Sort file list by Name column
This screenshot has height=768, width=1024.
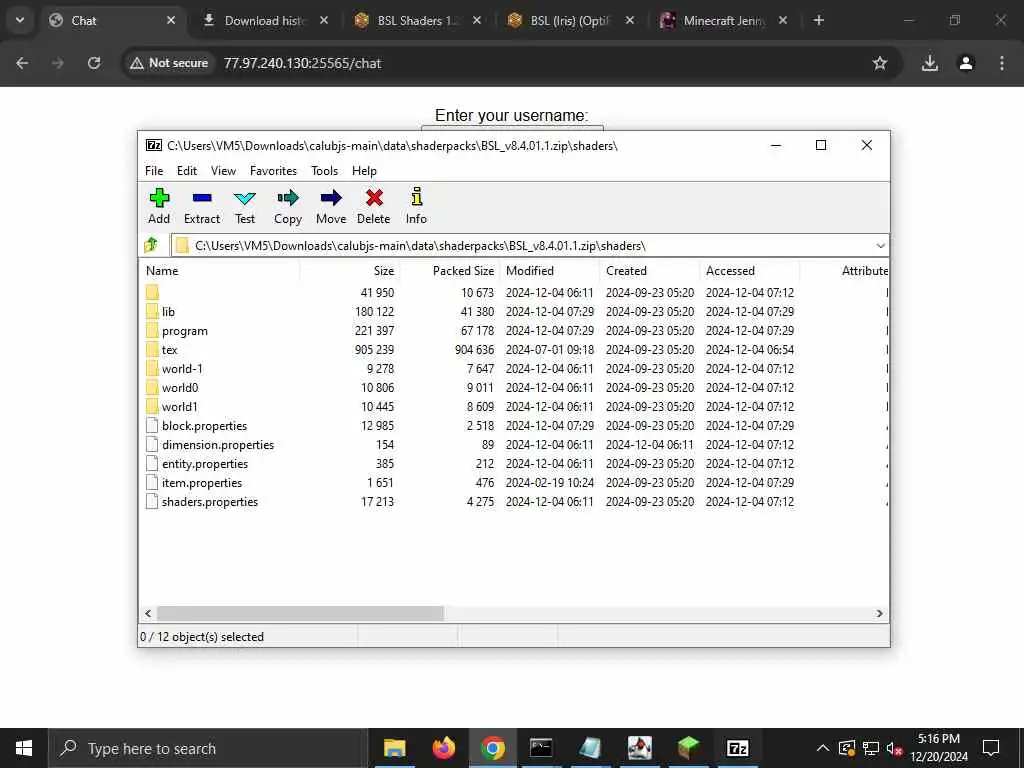point(219,270)
